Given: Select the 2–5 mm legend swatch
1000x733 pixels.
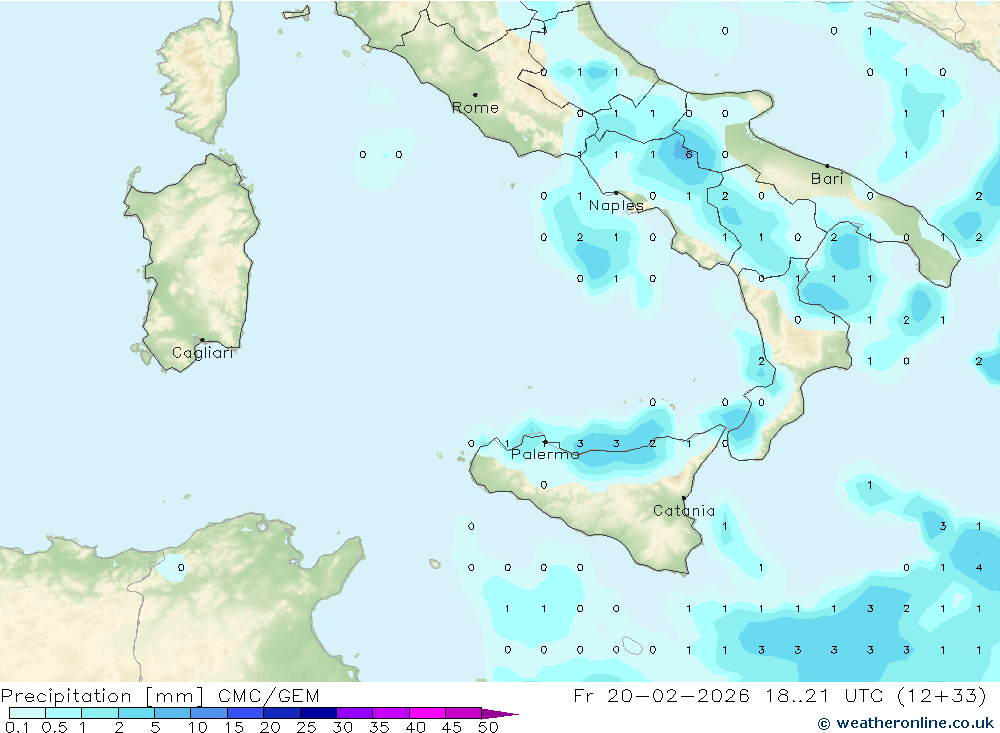Looking at the screenshot, I should 136,713.
